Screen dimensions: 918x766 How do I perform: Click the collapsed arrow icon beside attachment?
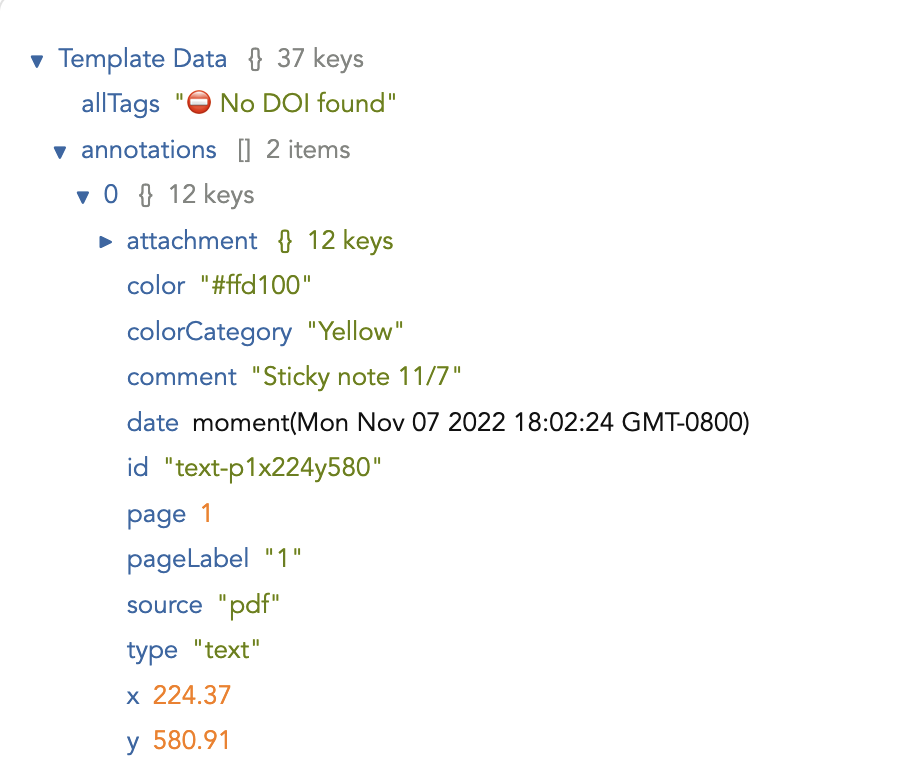pyautogui.click(x=105, y=240)
